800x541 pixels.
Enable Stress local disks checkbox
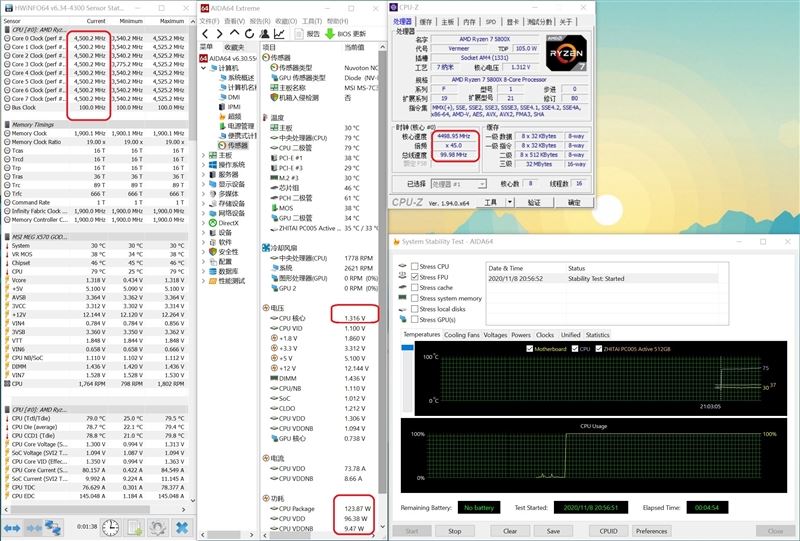(415, 309)
